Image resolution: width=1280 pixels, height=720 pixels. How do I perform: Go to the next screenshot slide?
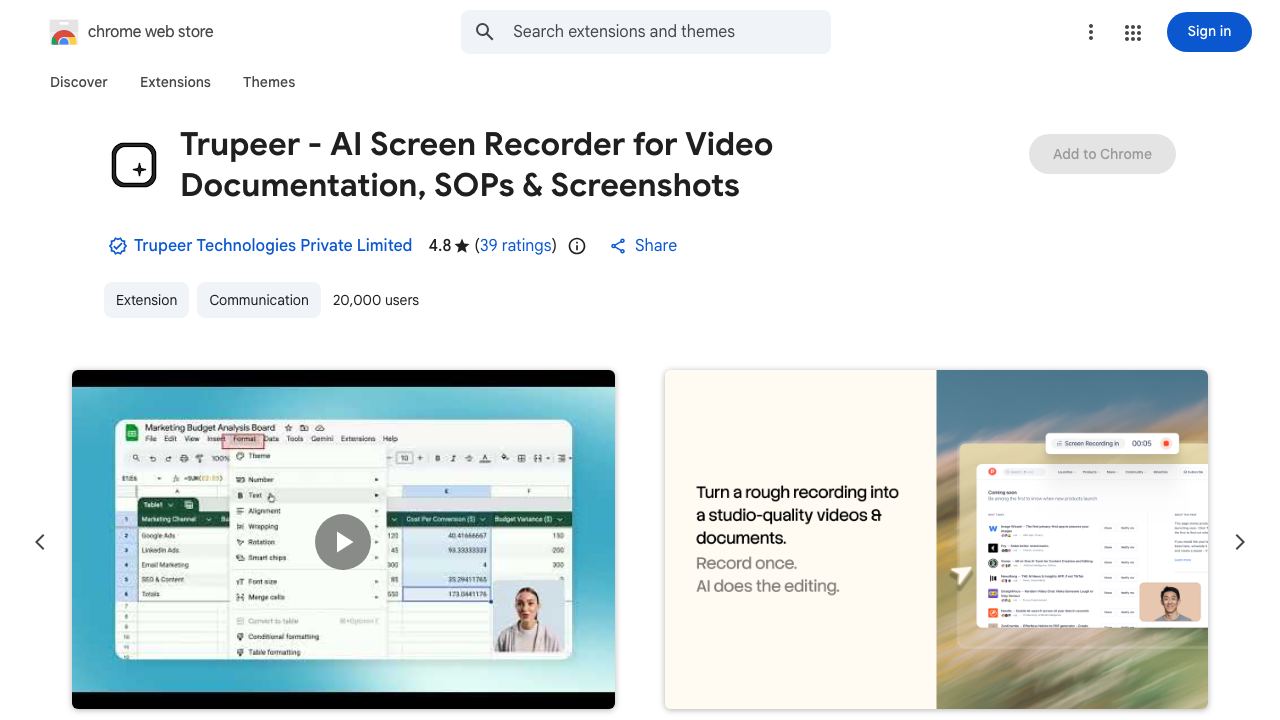pyautogui.click(x=1240, y=542)
